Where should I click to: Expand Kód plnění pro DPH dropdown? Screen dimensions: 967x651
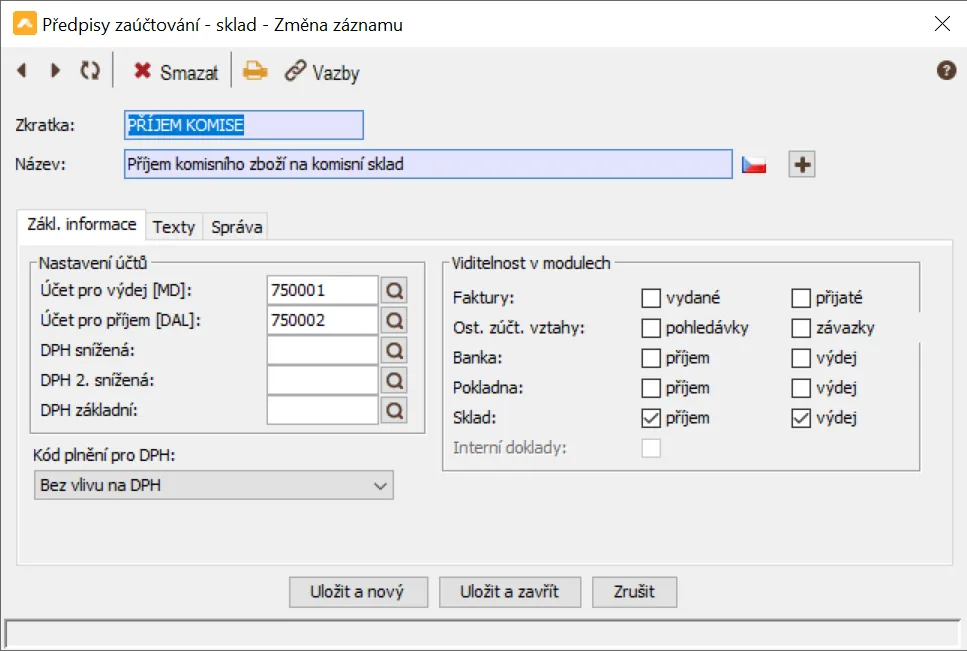(x=213, y=485)
